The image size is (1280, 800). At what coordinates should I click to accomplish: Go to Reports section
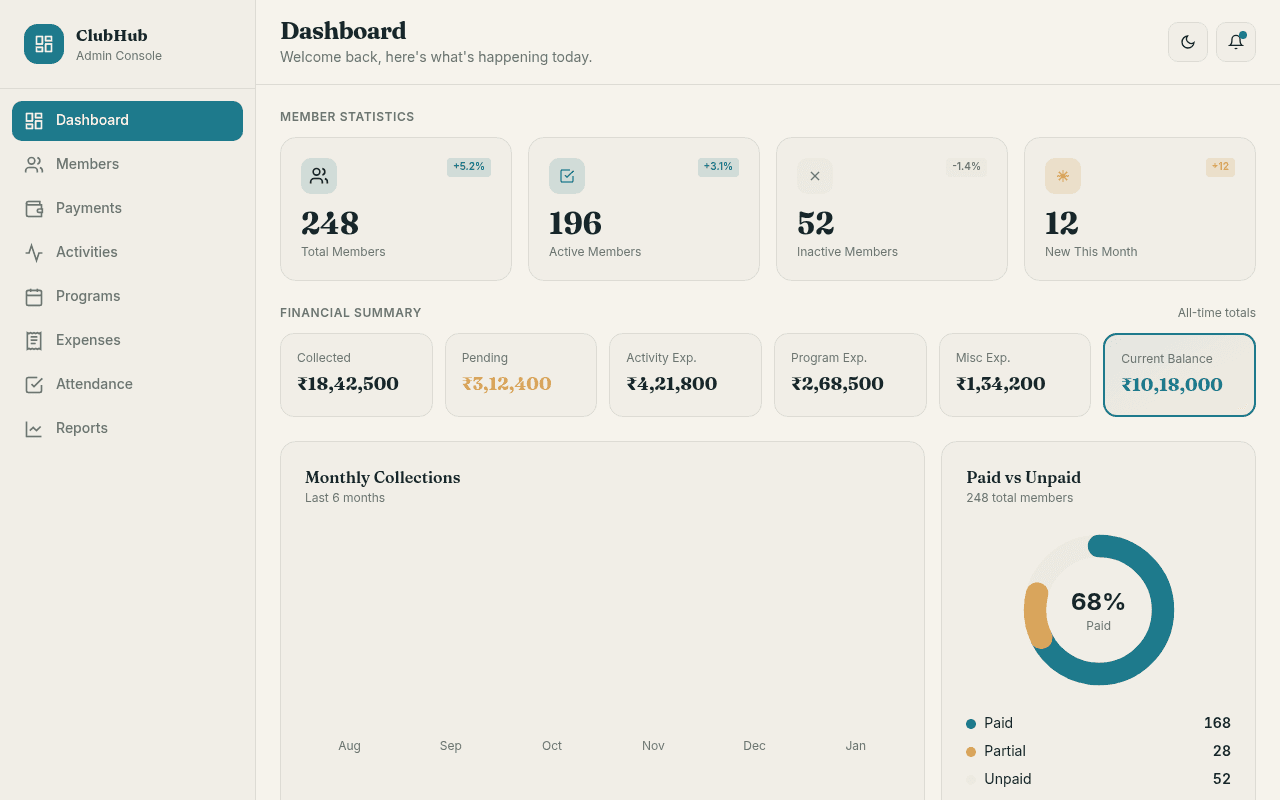click(x=127, y=428)
